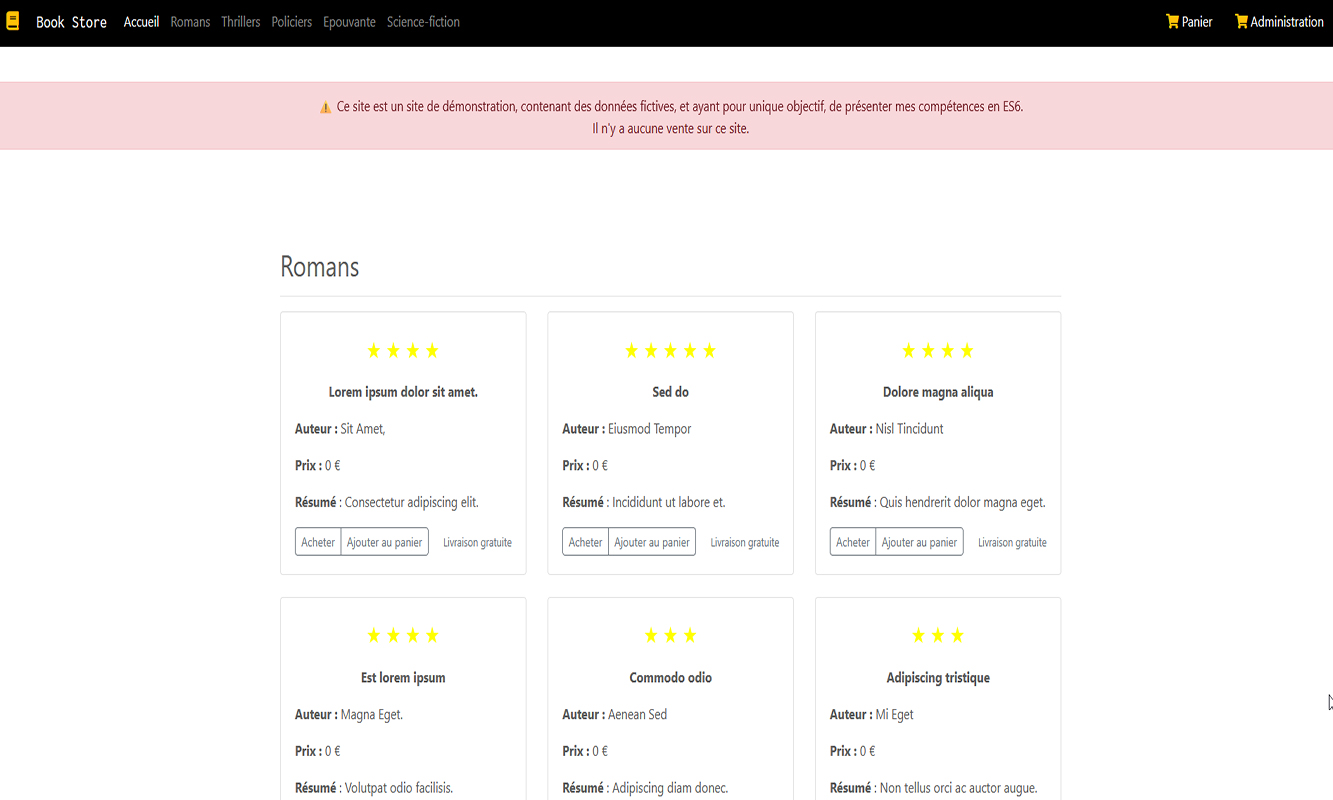Click the yellow Book Store logo icon
Screen dimensions: 1333x800
point(13,21)
